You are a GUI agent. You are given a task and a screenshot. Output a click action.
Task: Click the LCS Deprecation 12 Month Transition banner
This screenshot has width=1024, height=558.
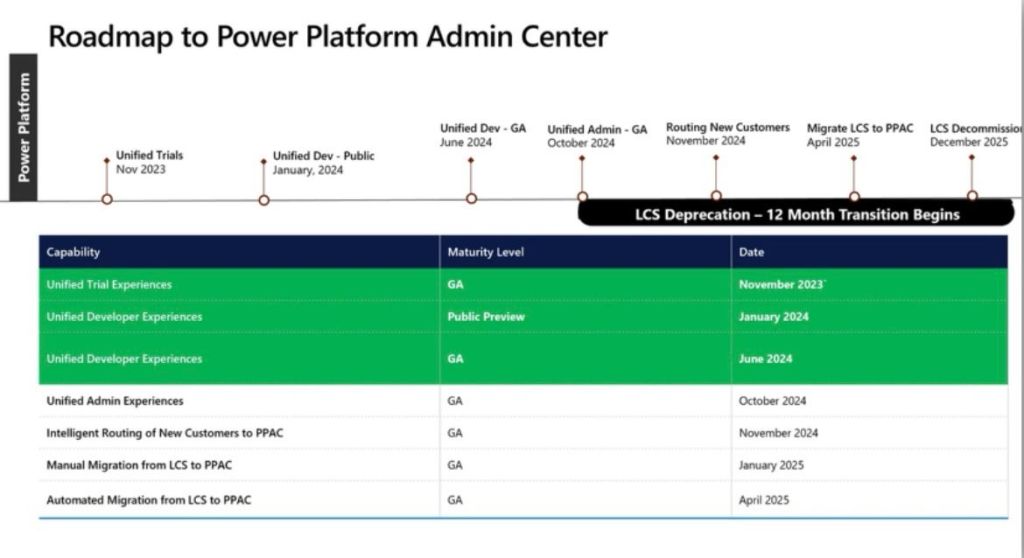(796, 214)
